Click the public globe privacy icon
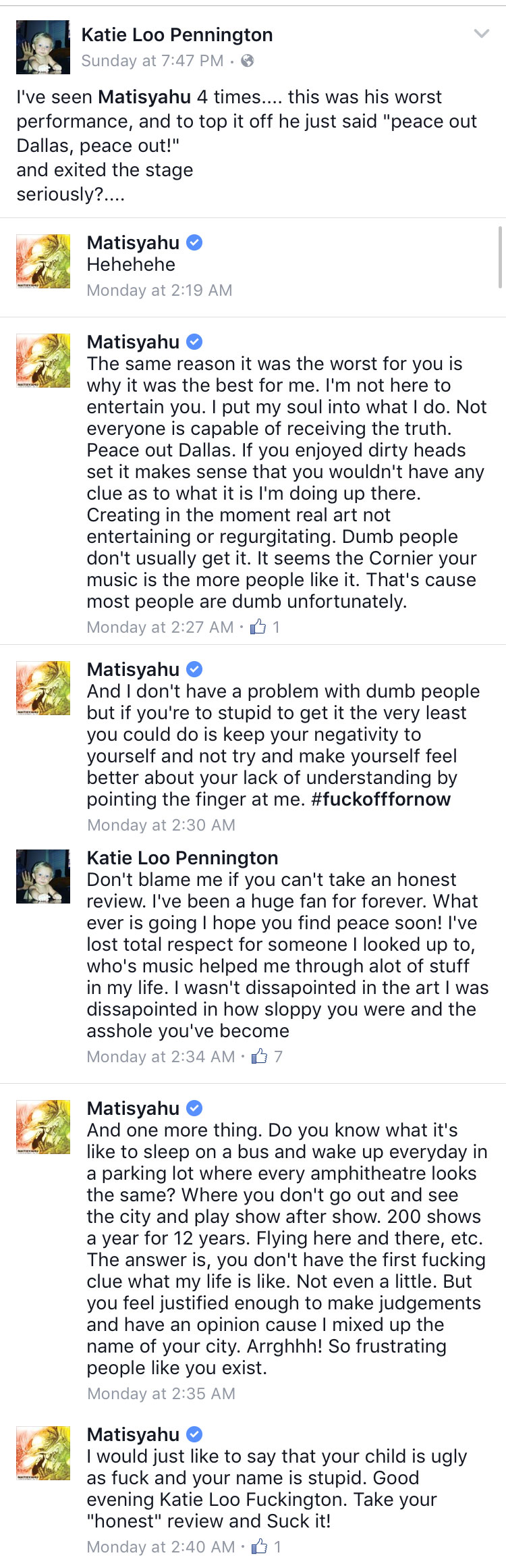This screenshot has height=1568, width=506. (x=248, y=61)
